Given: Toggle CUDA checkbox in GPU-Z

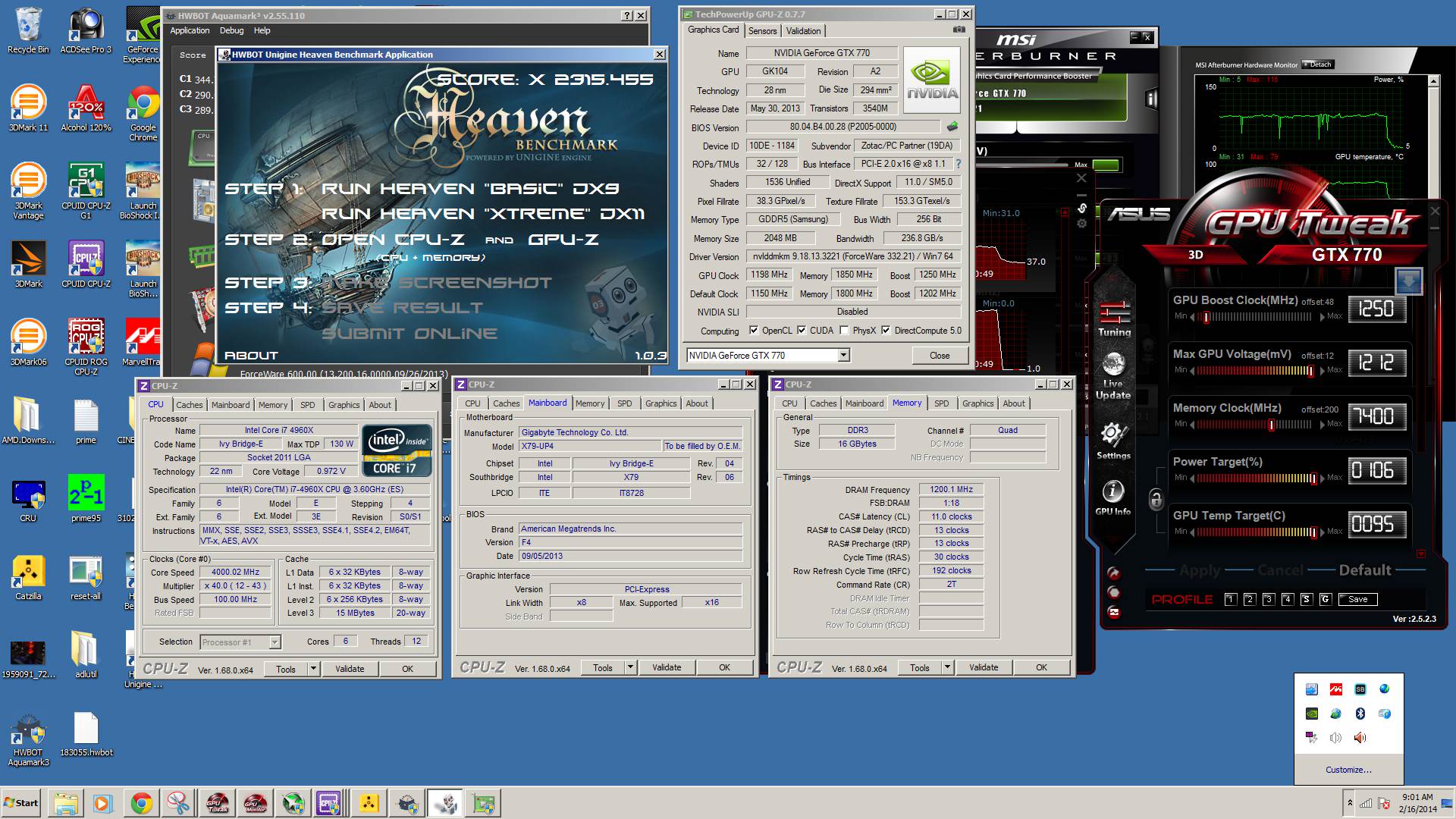Looking at the screenshot, I should point(802,331).
